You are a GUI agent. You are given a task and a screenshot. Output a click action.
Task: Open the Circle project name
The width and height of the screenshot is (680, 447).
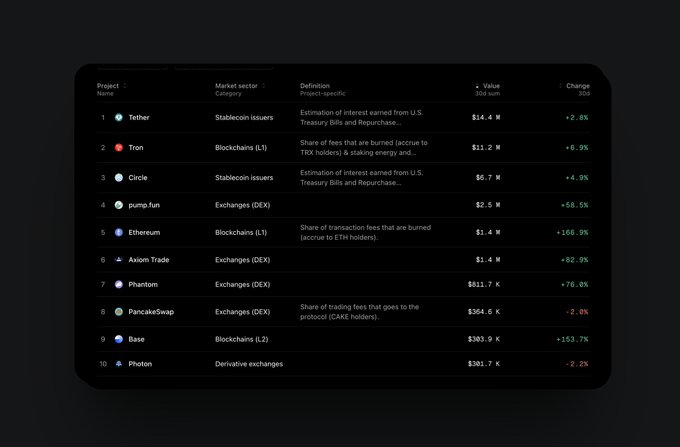pyautogui.click(x=138, y=178)
